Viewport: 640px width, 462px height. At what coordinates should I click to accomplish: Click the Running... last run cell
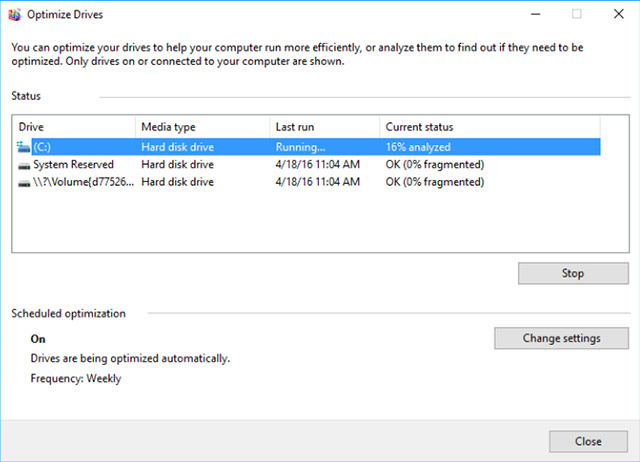click(x=301, y=146)
